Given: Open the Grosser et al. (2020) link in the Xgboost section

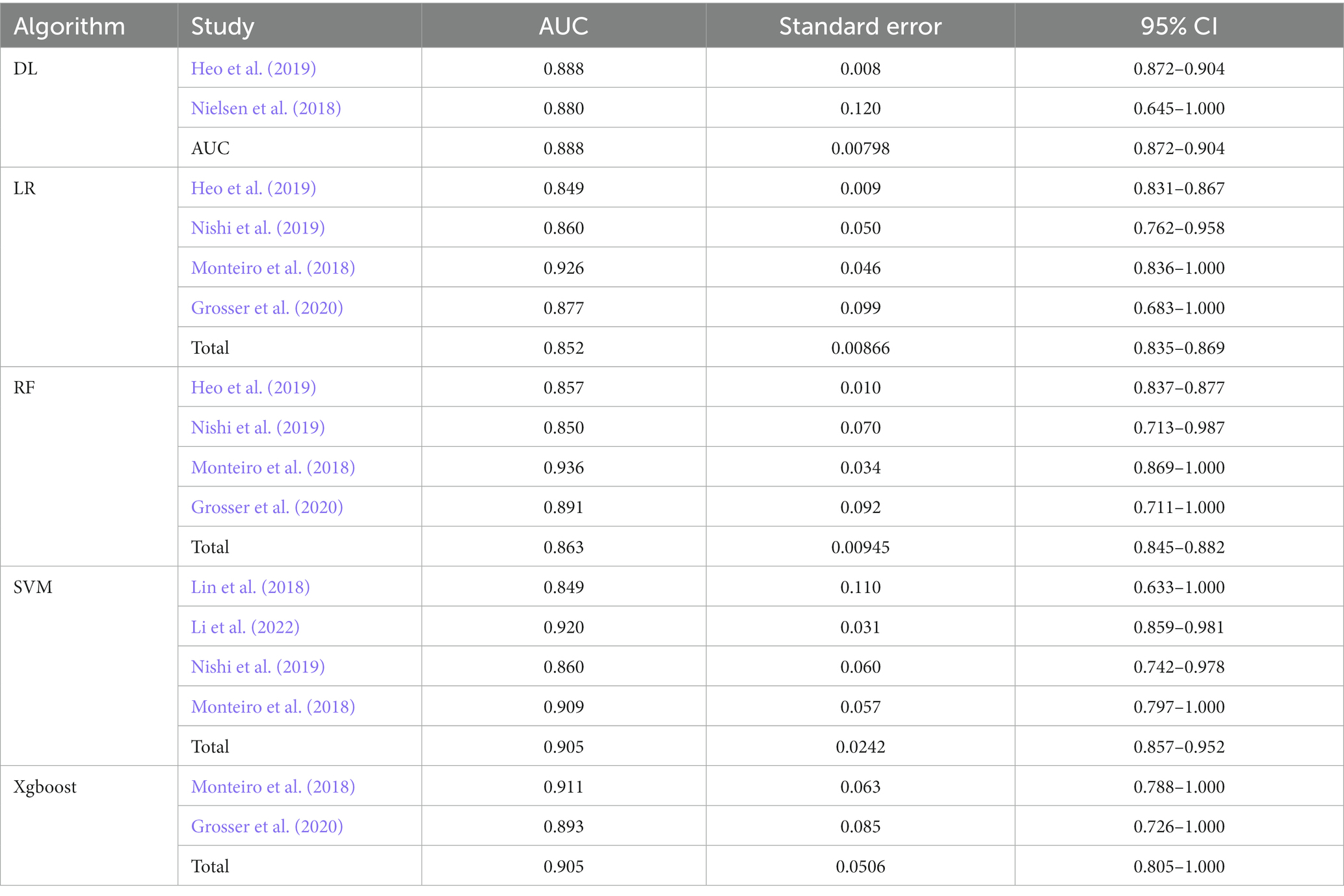Looking at the screenshot, I should [x=267, y=826].
